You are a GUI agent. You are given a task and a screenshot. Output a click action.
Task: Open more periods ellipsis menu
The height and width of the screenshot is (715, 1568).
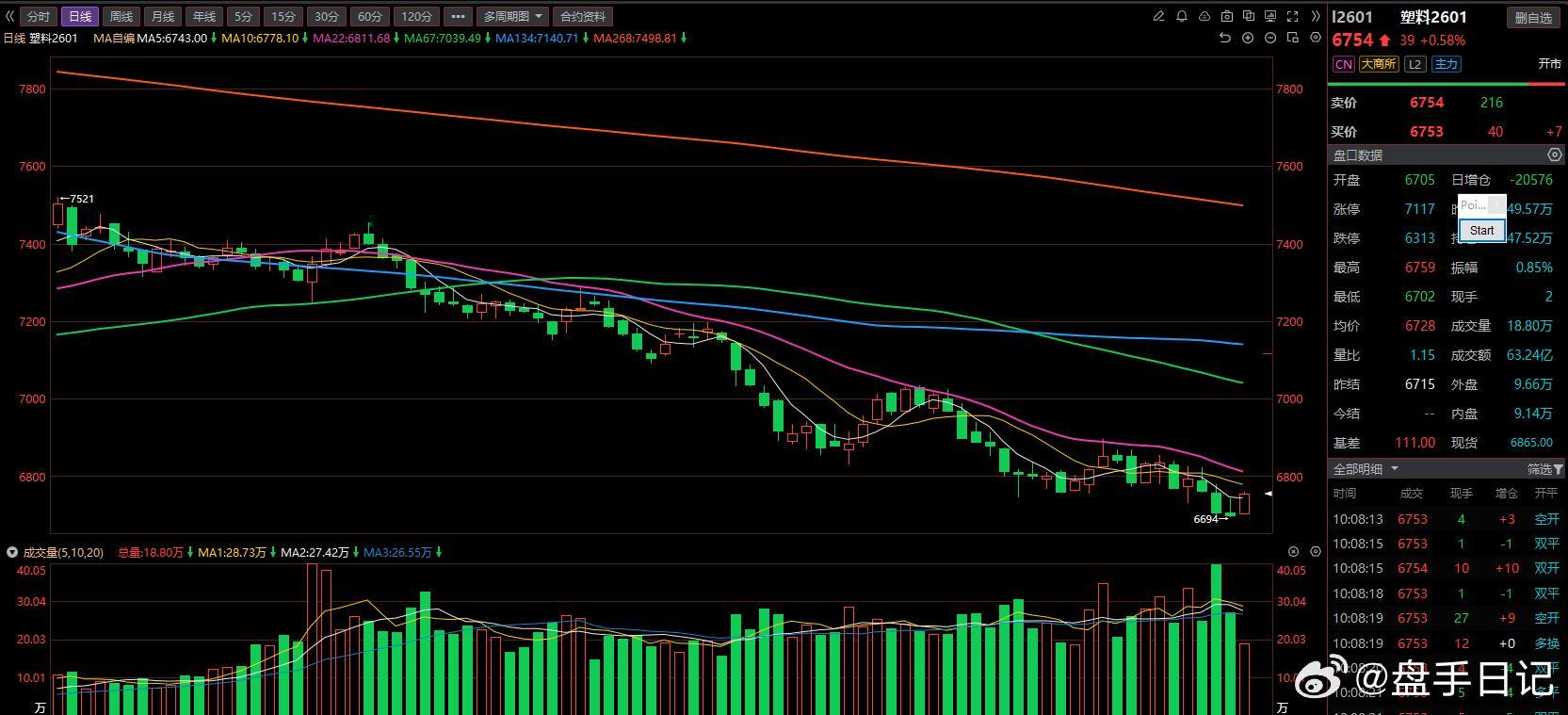click(457, 17)
